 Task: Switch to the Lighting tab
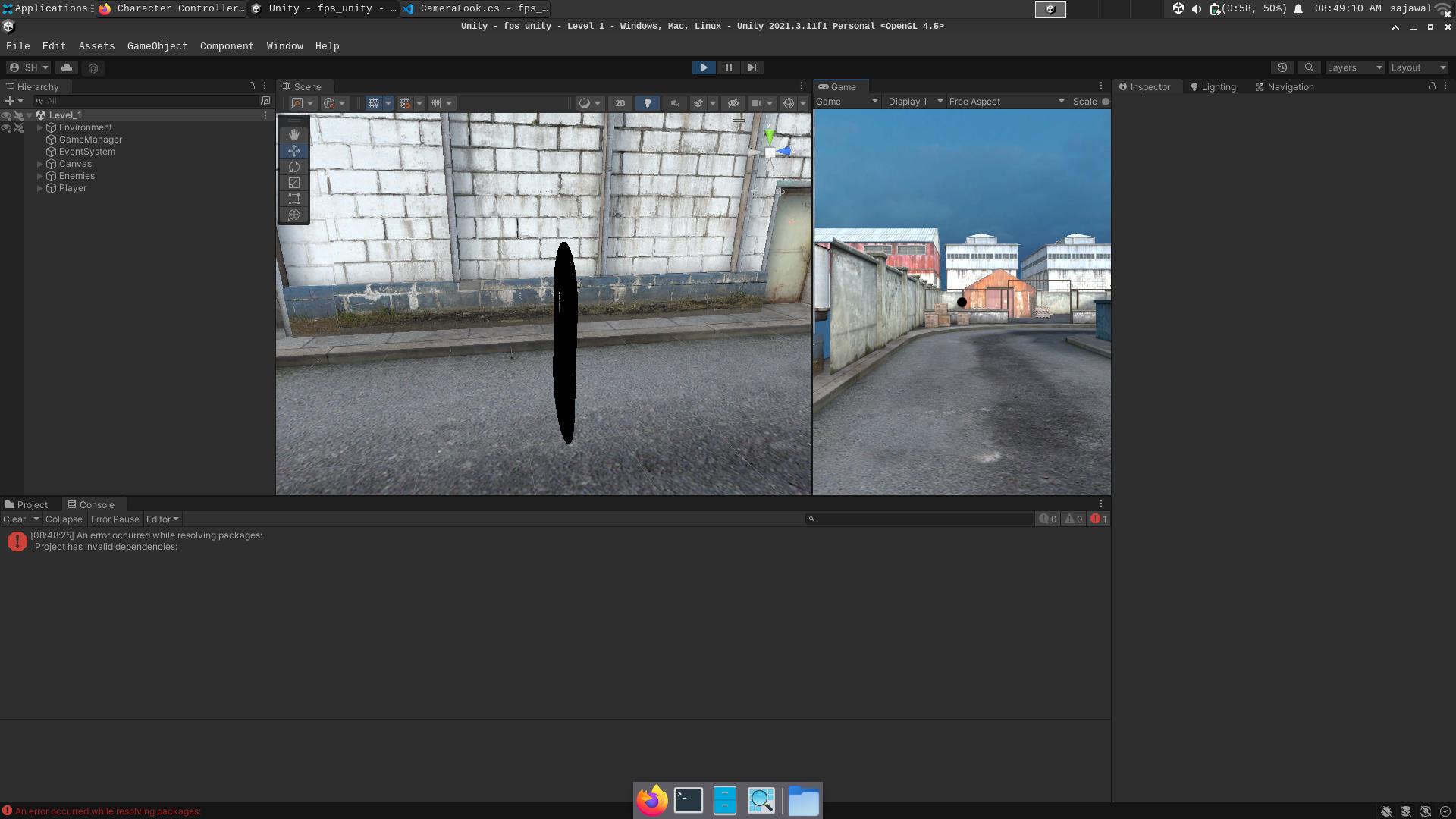(1213, 87)
